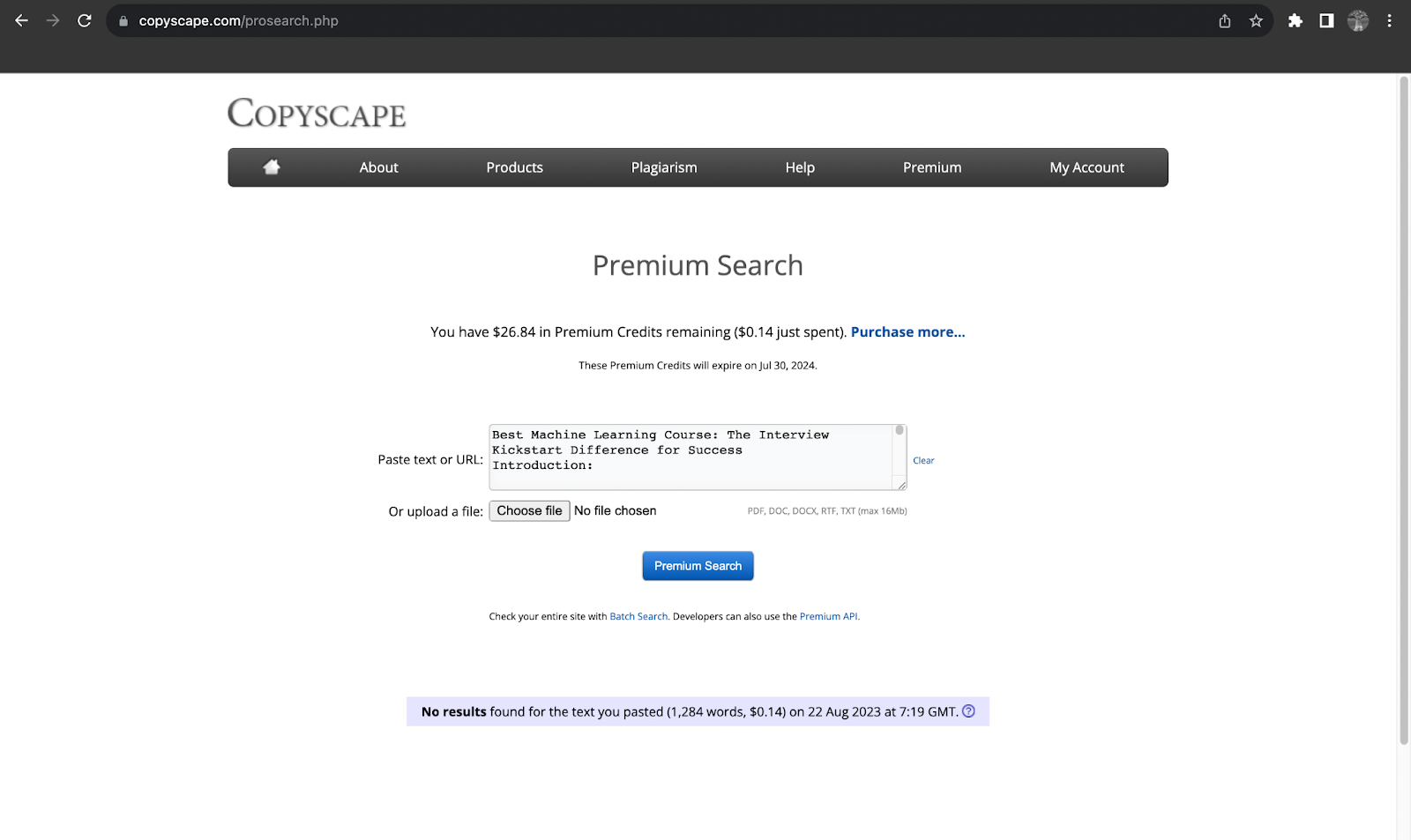Open the Products menu
This screenshot has height=840, width=1411.
tap(514, 167)
